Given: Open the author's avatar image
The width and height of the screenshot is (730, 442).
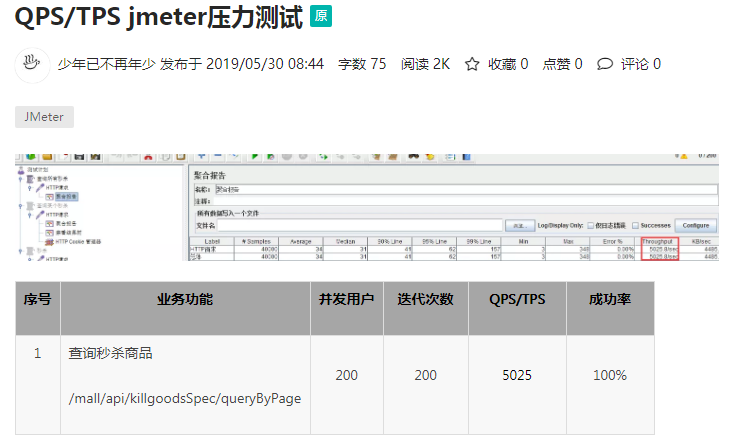Looking at the screenshot, I should (32, 64).
